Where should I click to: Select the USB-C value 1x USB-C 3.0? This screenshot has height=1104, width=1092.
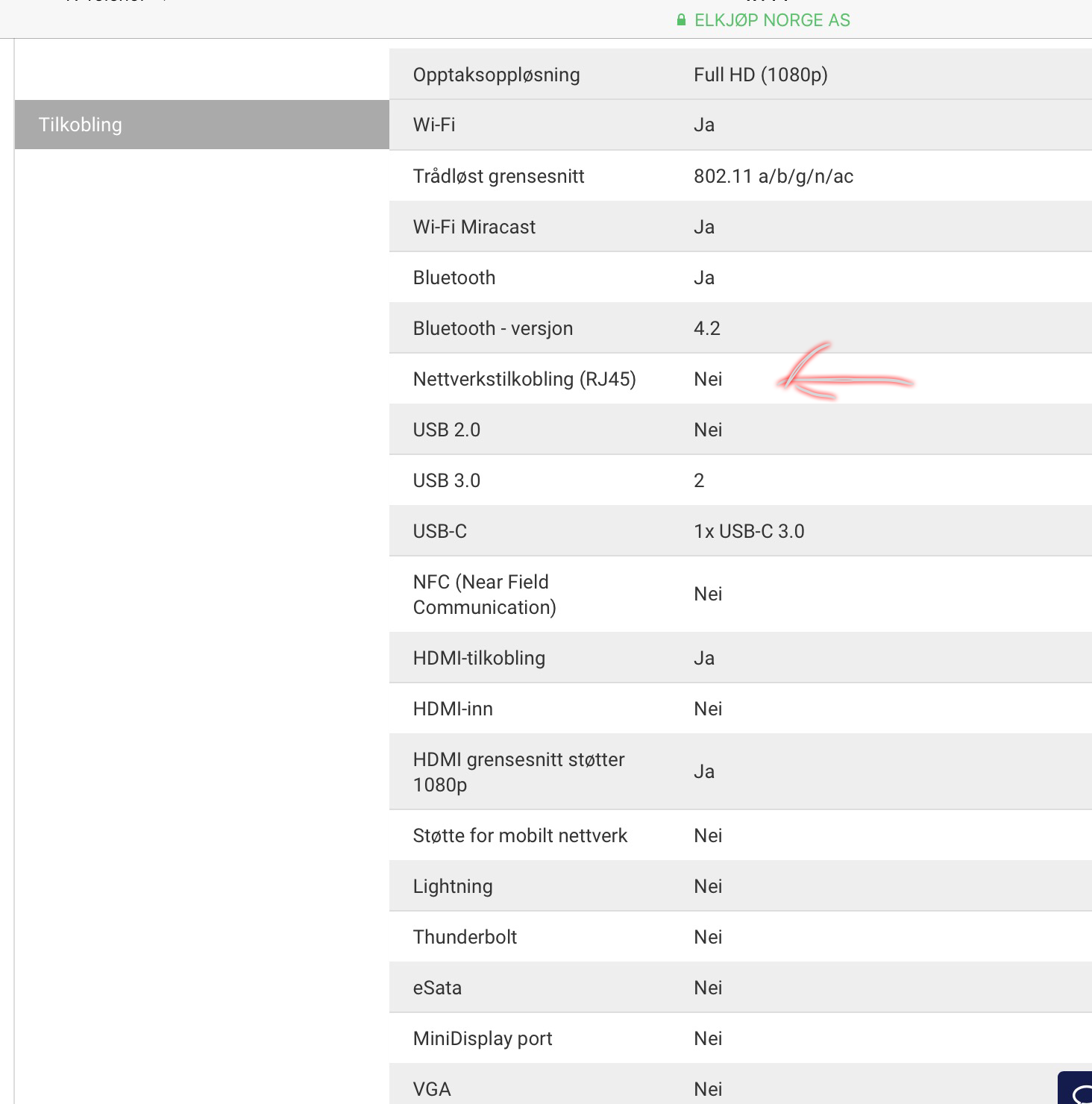749,531
